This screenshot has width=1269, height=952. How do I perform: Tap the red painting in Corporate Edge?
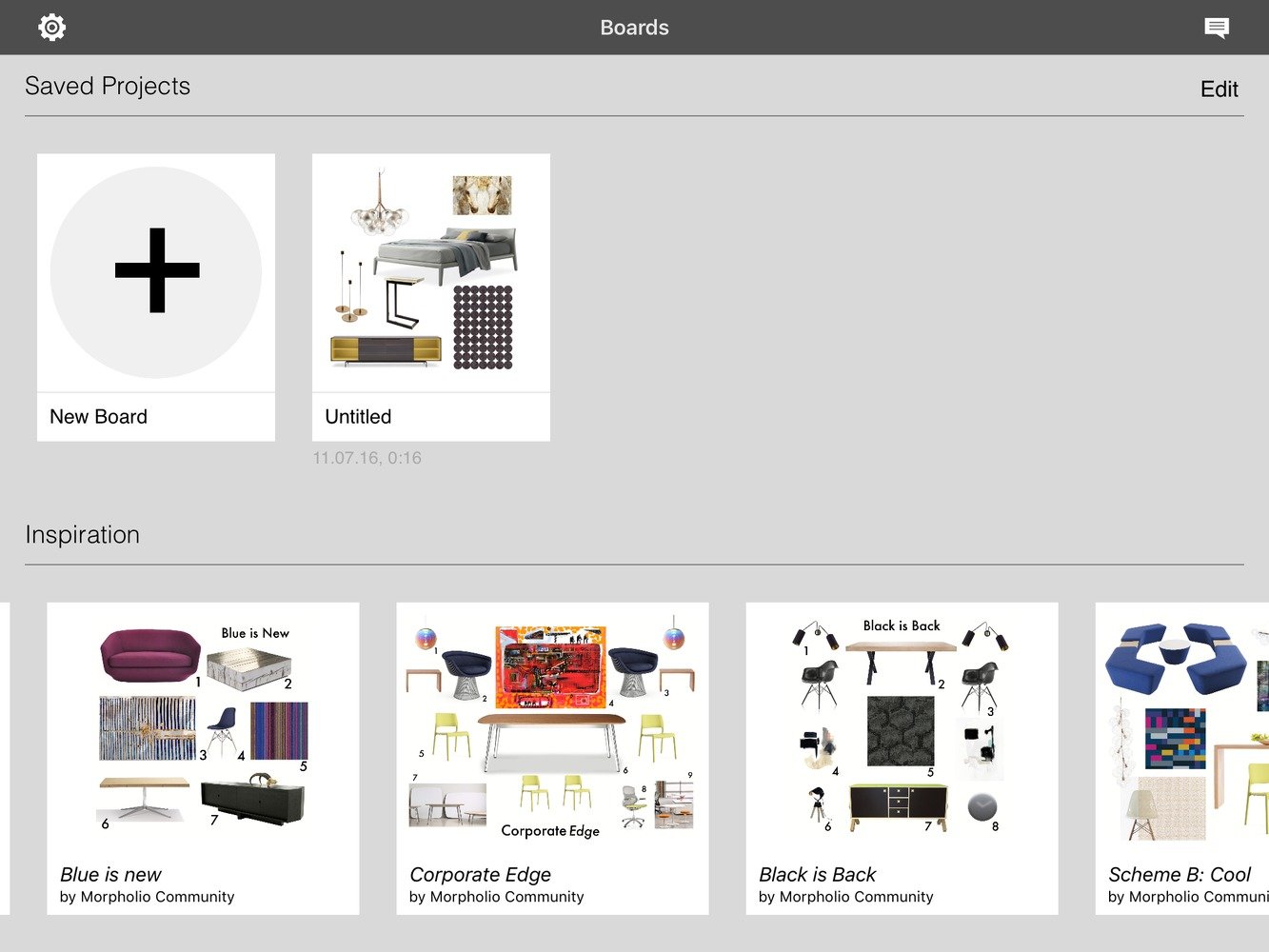(550, 667)
